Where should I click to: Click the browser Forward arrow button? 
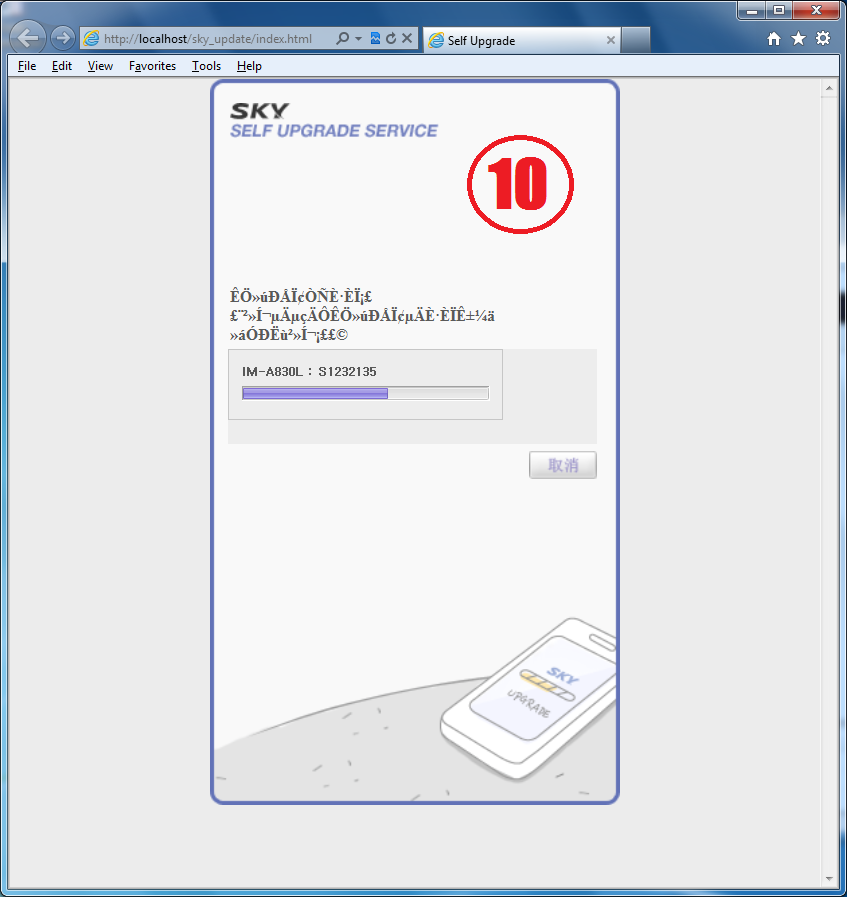point(62,38)
